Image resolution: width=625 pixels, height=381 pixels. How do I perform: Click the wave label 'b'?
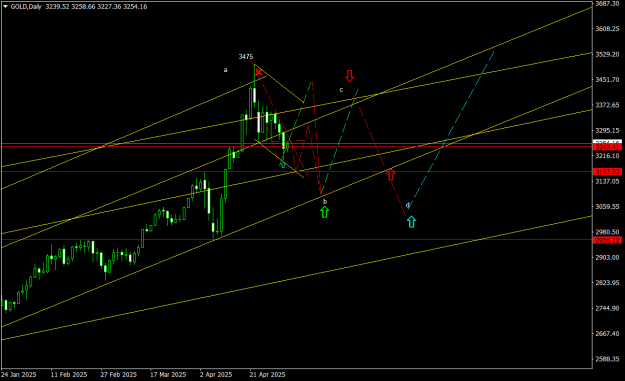325,202
